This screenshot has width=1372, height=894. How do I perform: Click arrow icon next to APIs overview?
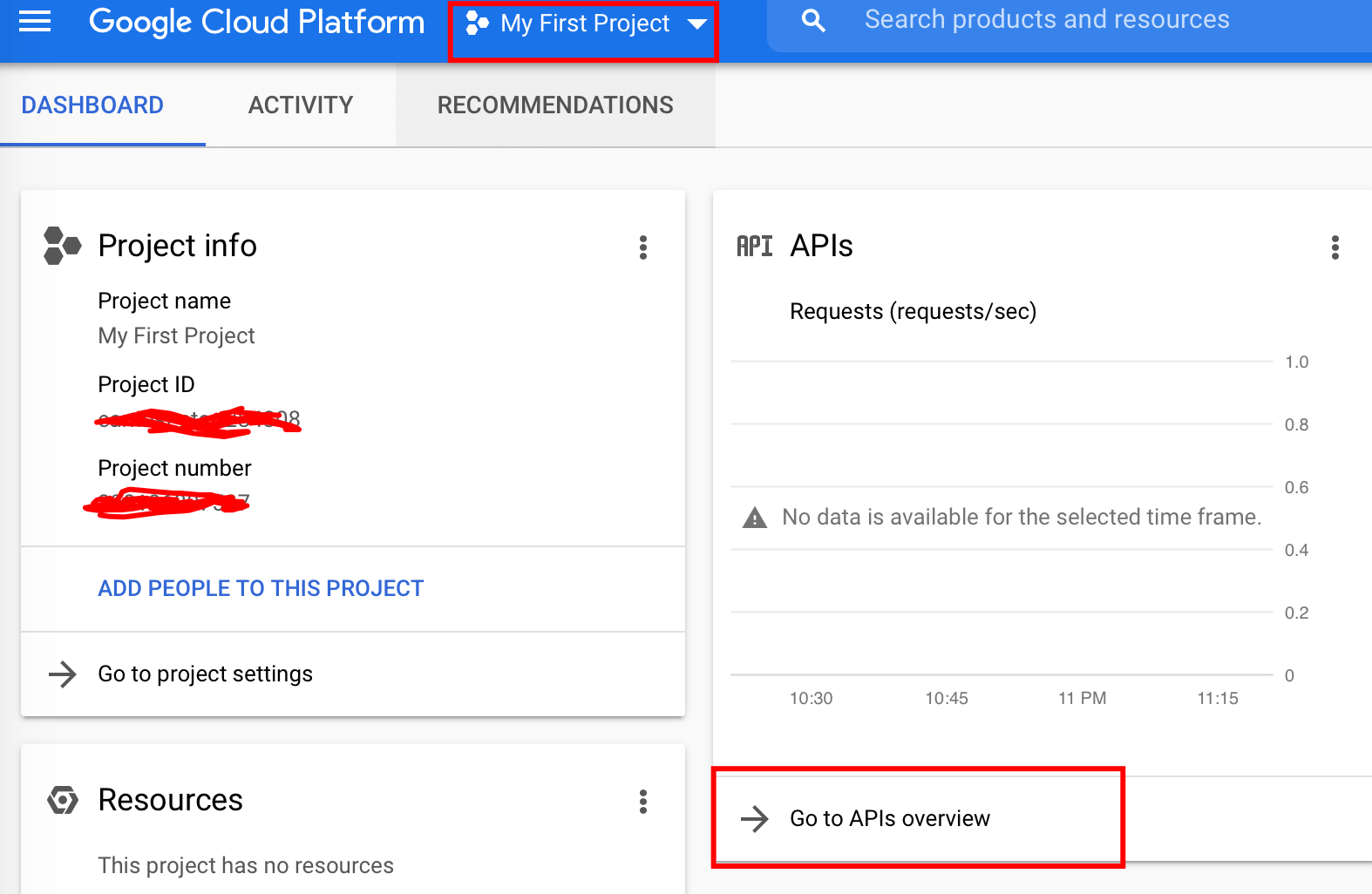point(755,819)
